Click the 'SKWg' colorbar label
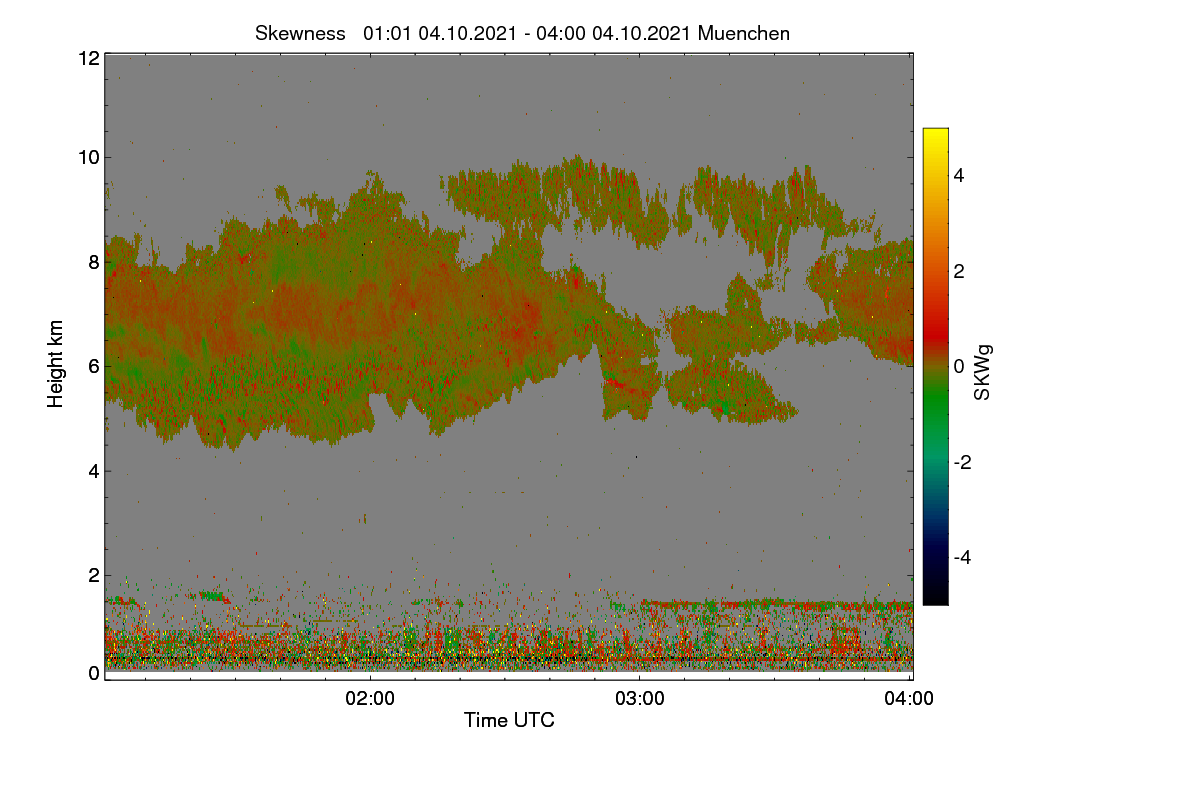The width and height of the screenshot is (1200, 800). [982, 374]
